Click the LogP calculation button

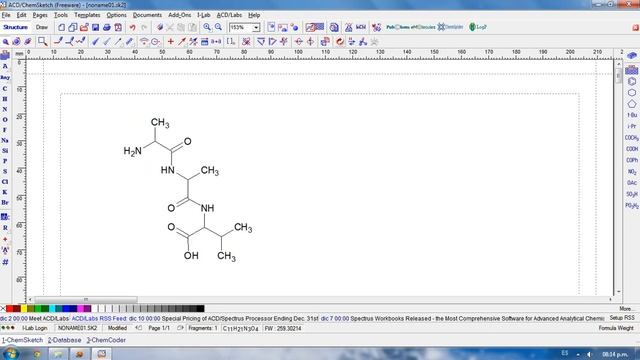point(478,27)
